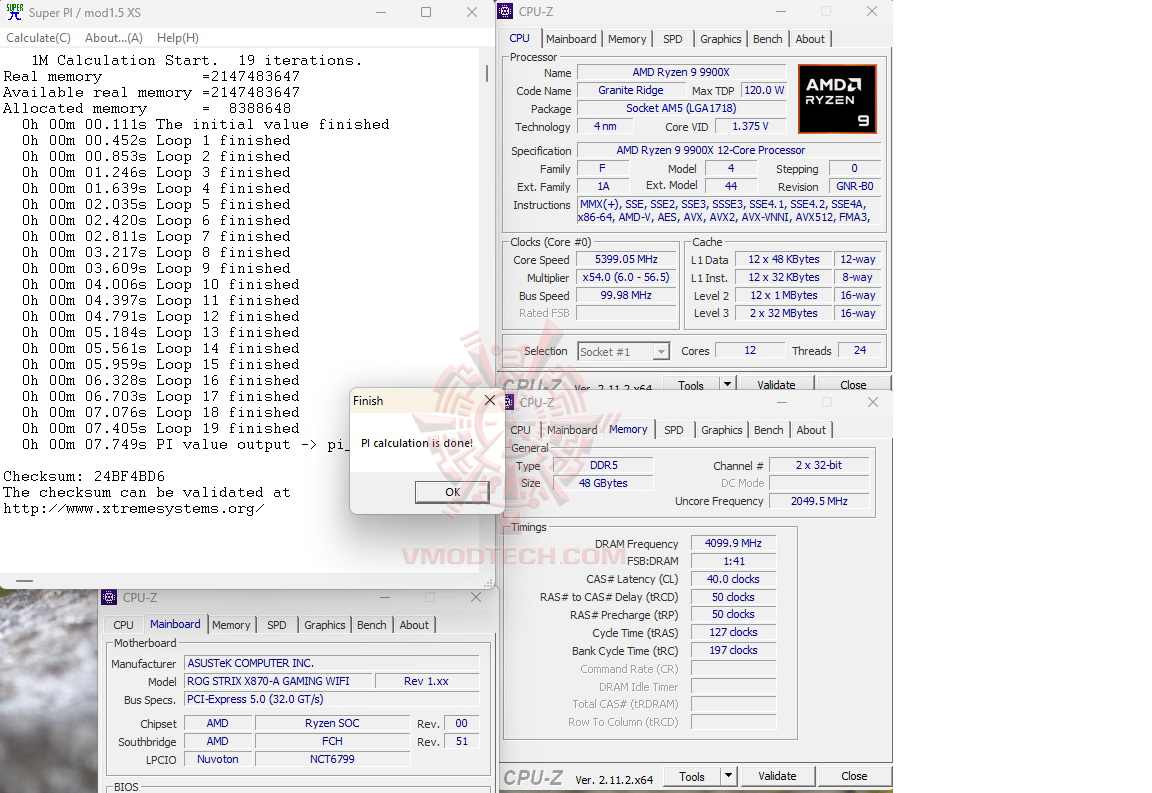Select SPD tab in the Memory CPU-Z window
Viewport: 1152px width, 793px height.
[673, 430]
